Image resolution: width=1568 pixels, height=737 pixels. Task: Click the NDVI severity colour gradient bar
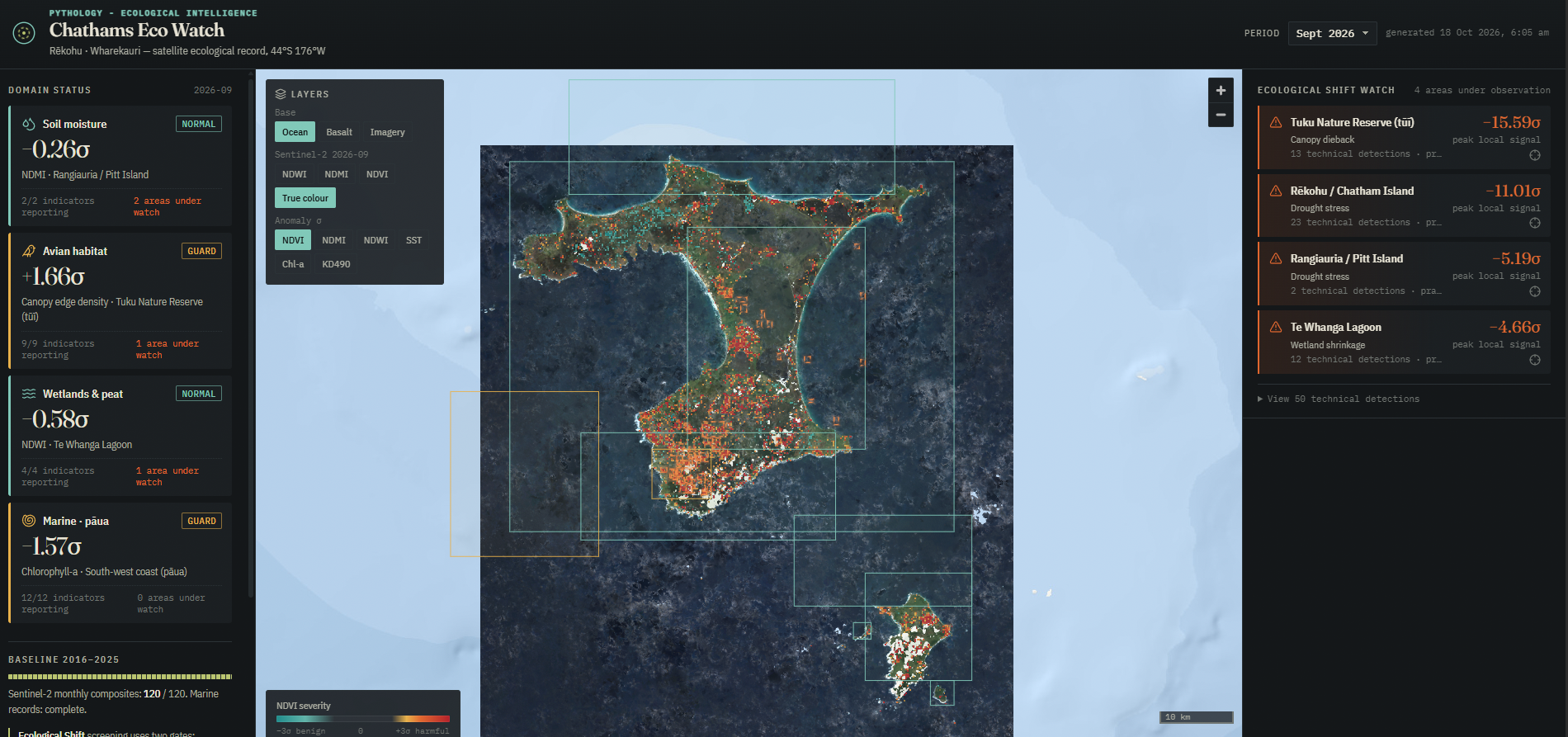pyautogui.click(x=363, y=719)
